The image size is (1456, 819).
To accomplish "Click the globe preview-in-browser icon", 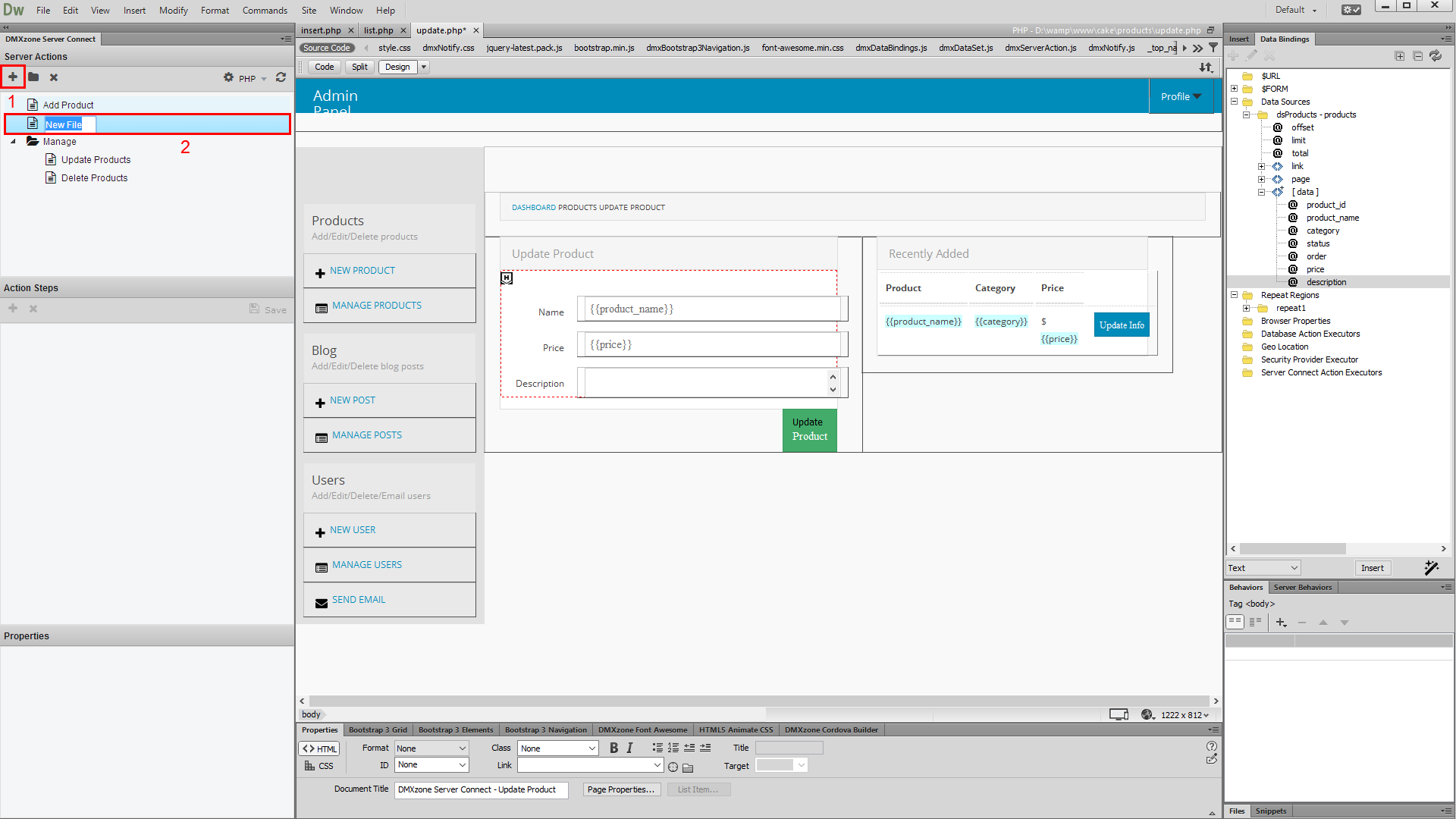I will (1148, 714).
